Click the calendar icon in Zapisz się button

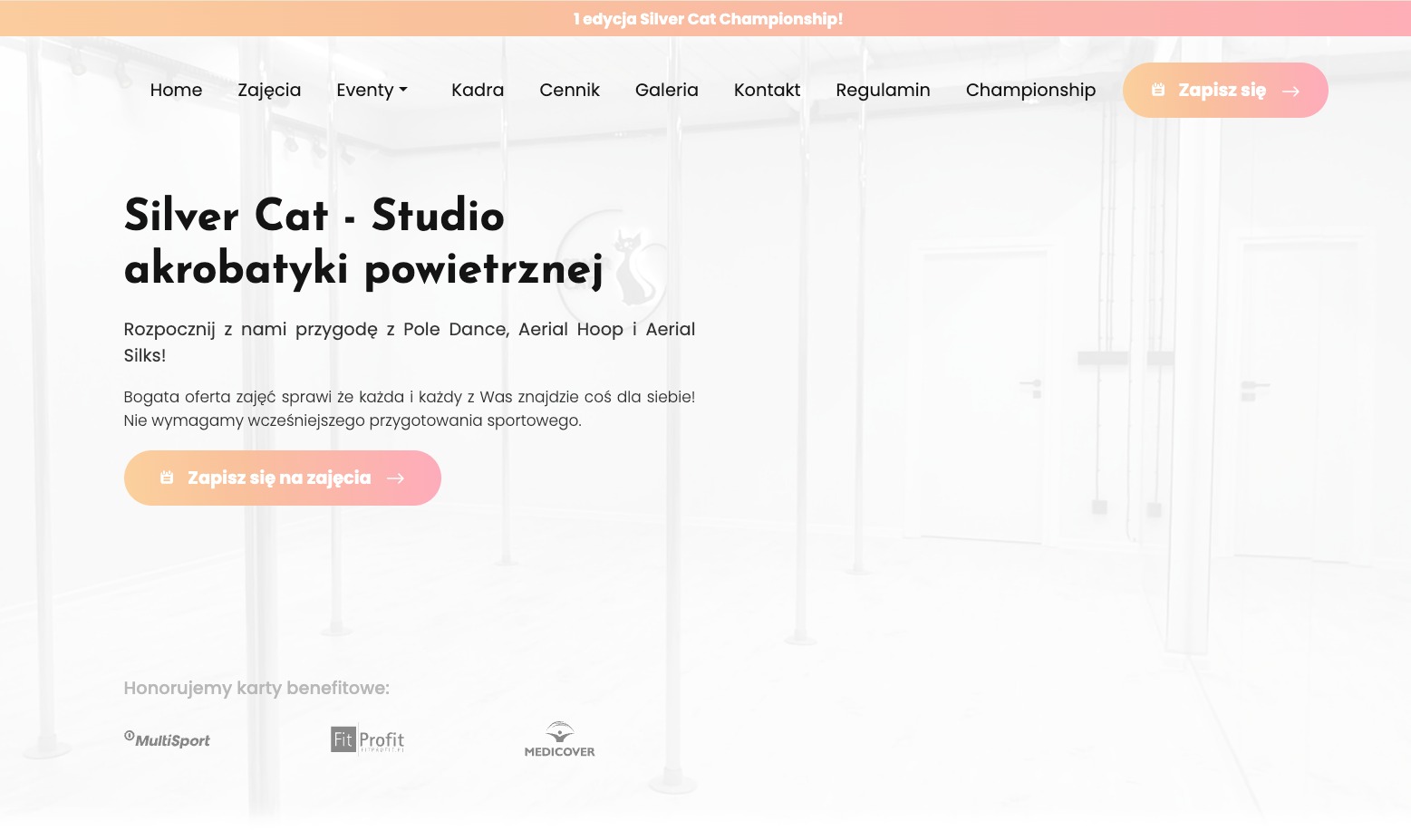coord(1158,90)
